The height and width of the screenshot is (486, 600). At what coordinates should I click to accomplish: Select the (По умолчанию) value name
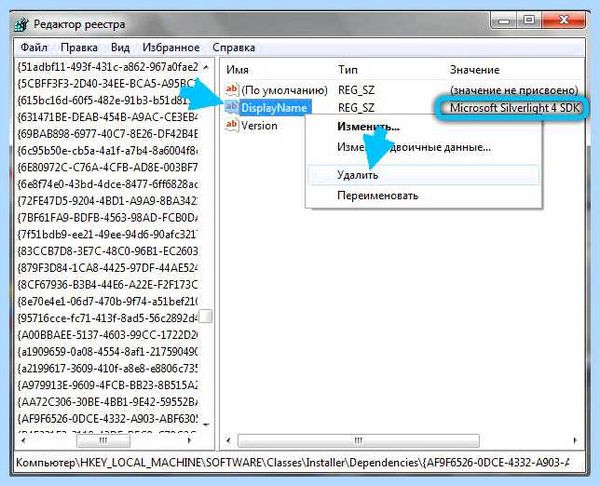click(284, 90)
